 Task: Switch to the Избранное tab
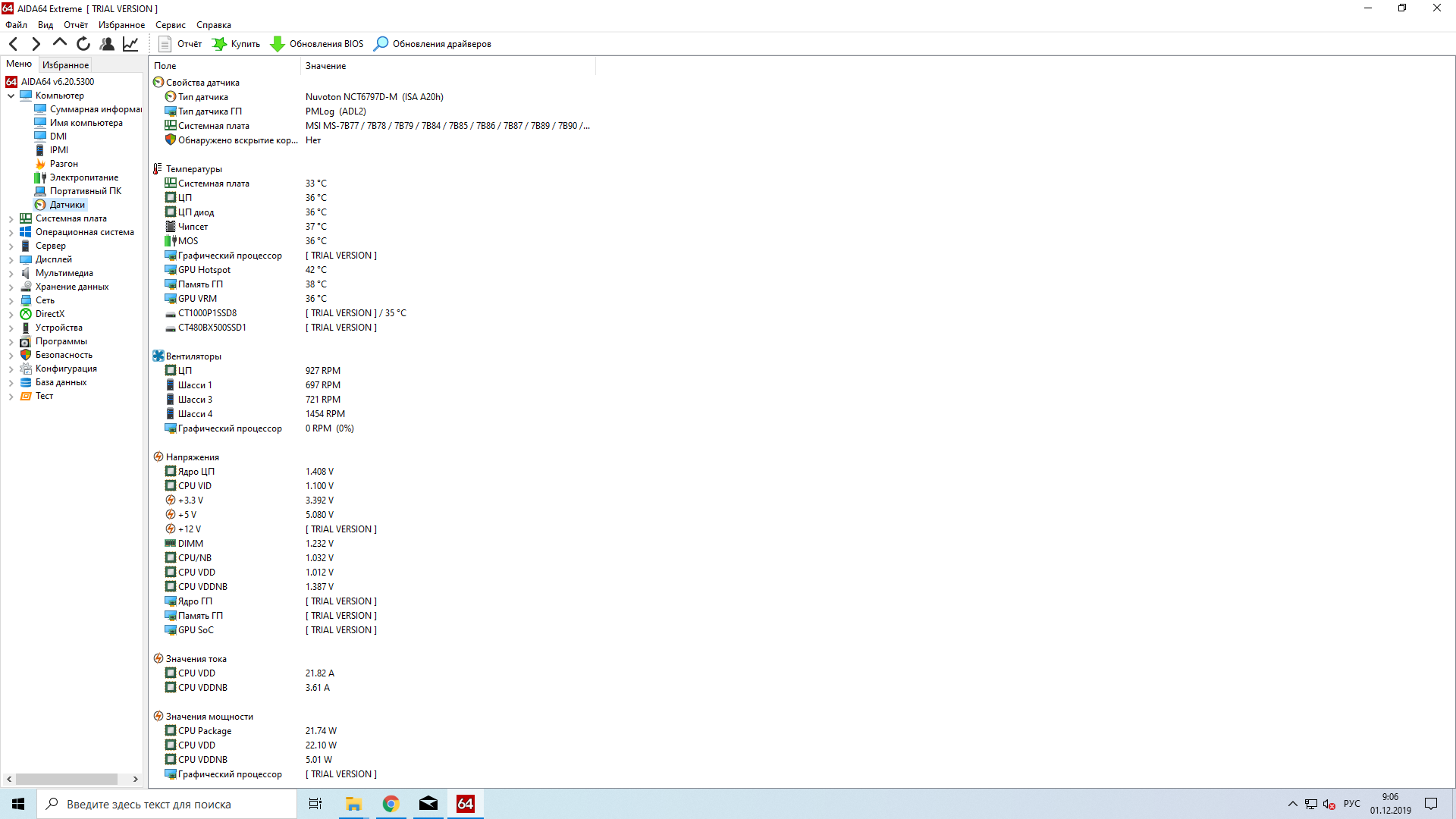[x=65, y=65]
